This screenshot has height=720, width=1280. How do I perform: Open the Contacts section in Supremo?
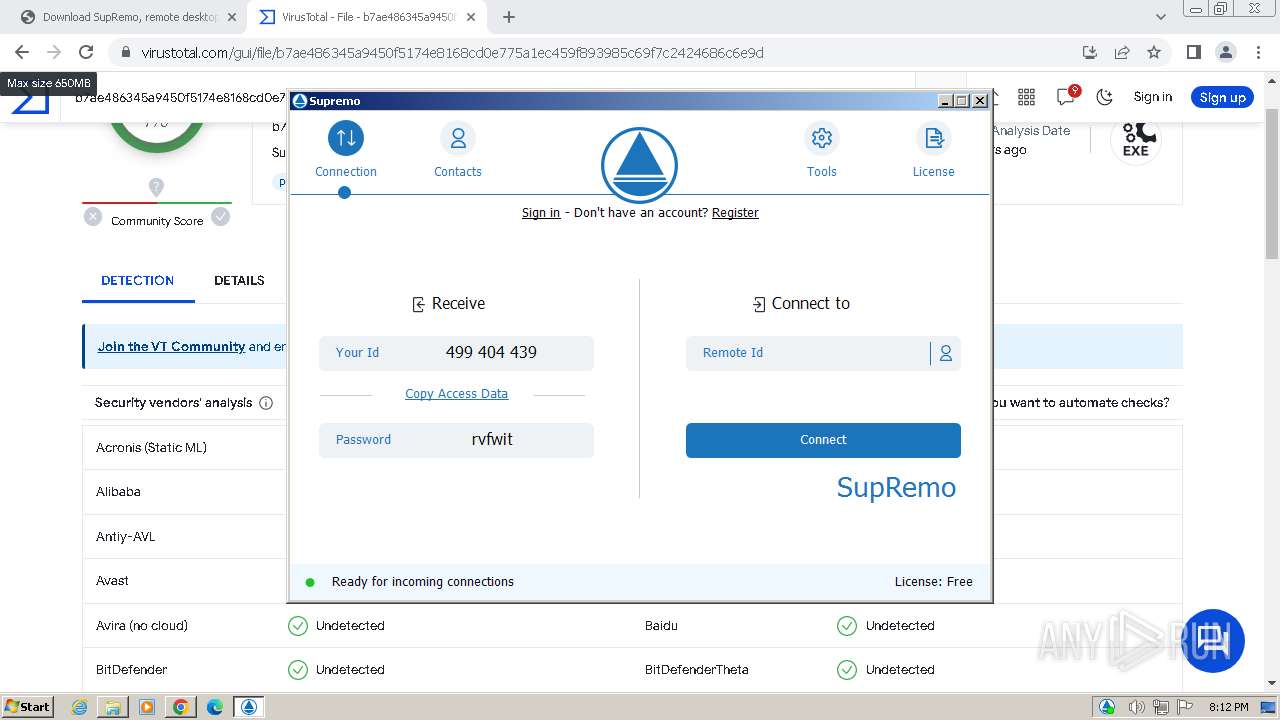coord(458,150)
